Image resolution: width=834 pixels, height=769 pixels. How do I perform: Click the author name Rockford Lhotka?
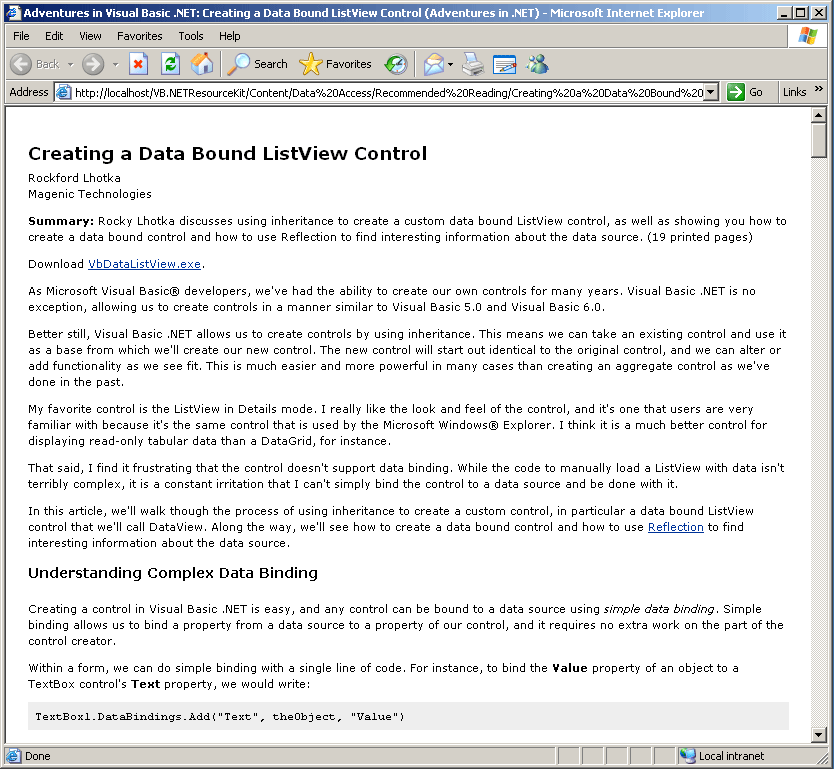74,178
